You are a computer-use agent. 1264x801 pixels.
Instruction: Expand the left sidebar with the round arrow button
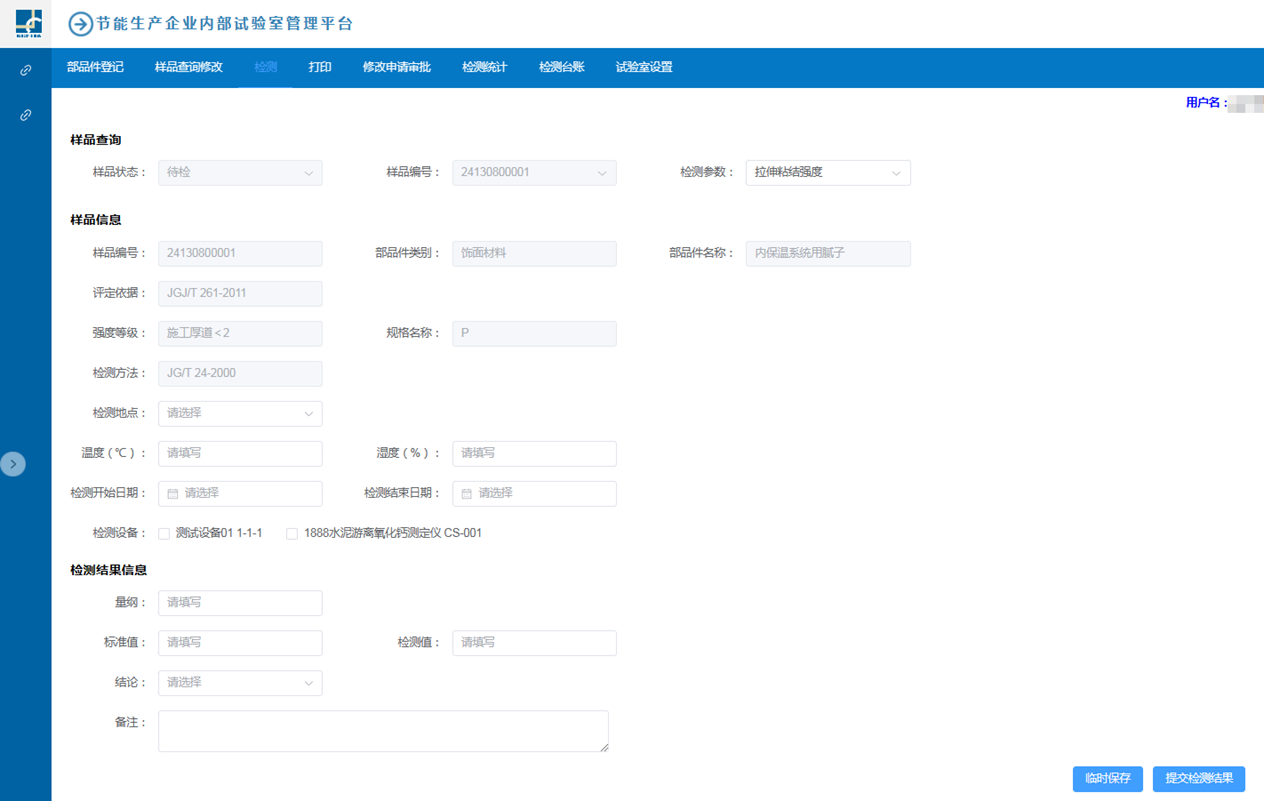(13, 464)
